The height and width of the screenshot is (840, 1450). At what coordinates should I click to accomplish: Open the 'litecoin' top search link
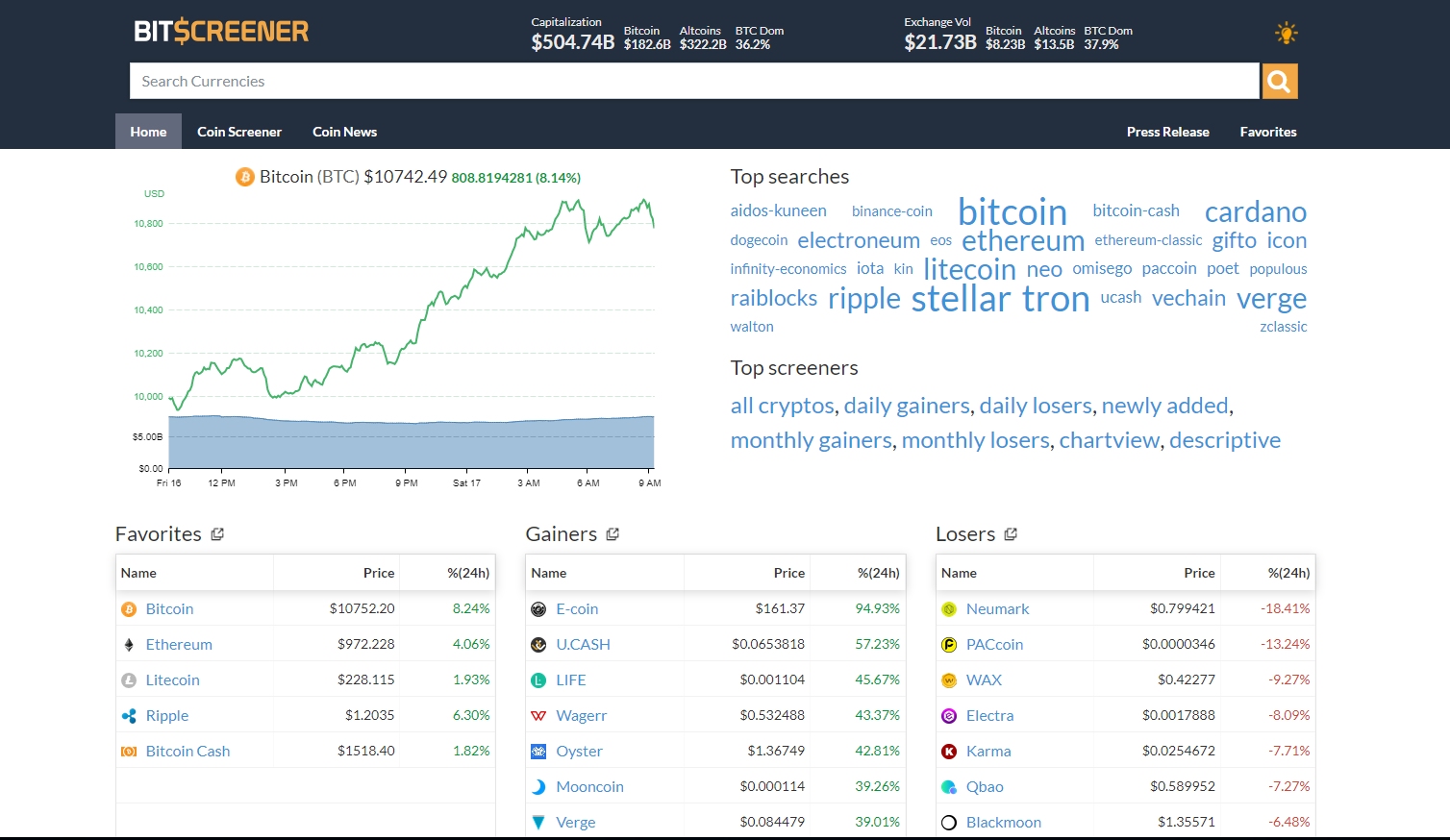(x=970, y=269)
